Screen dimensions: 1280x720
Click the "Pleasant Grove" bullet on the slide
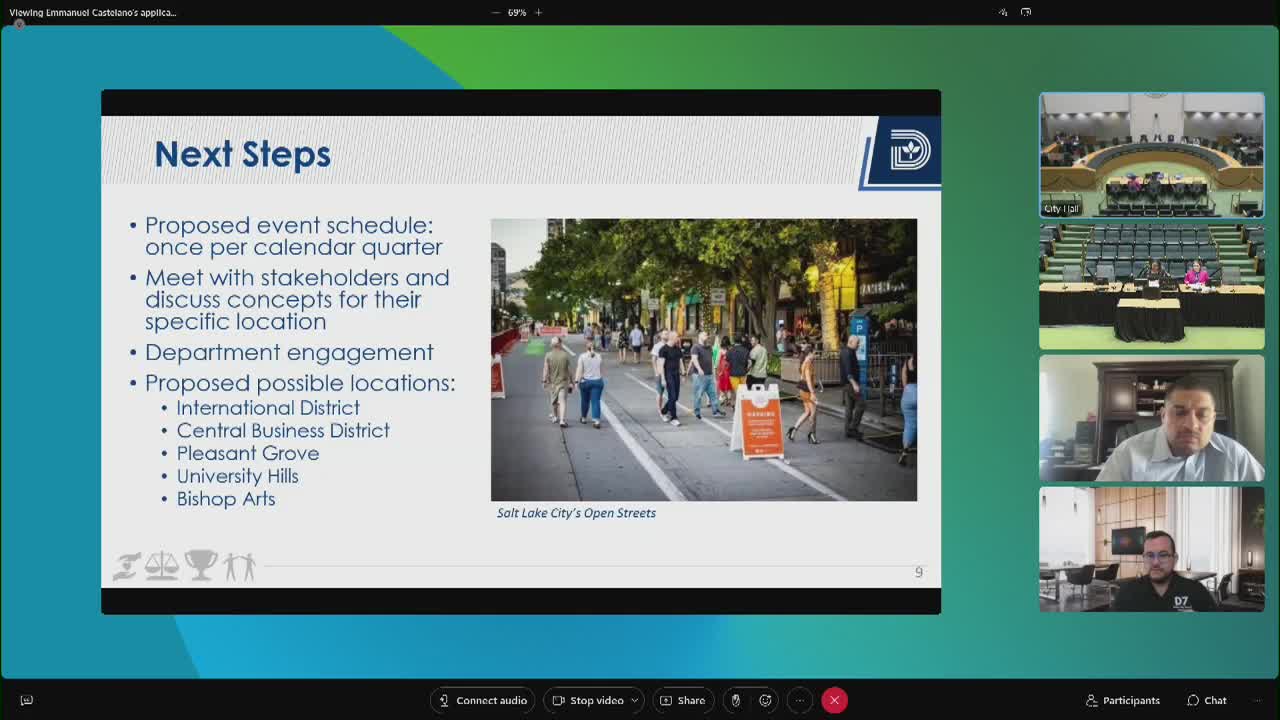coord(248,453)
